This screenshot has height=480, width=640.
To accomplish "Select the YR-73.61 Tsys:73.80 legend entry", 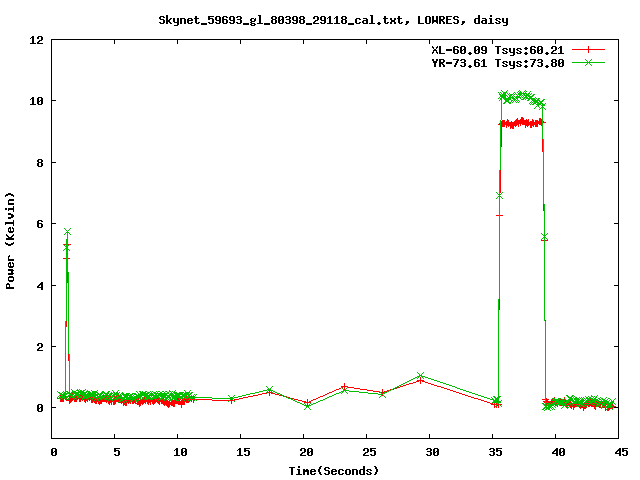I will coord(498,63).
